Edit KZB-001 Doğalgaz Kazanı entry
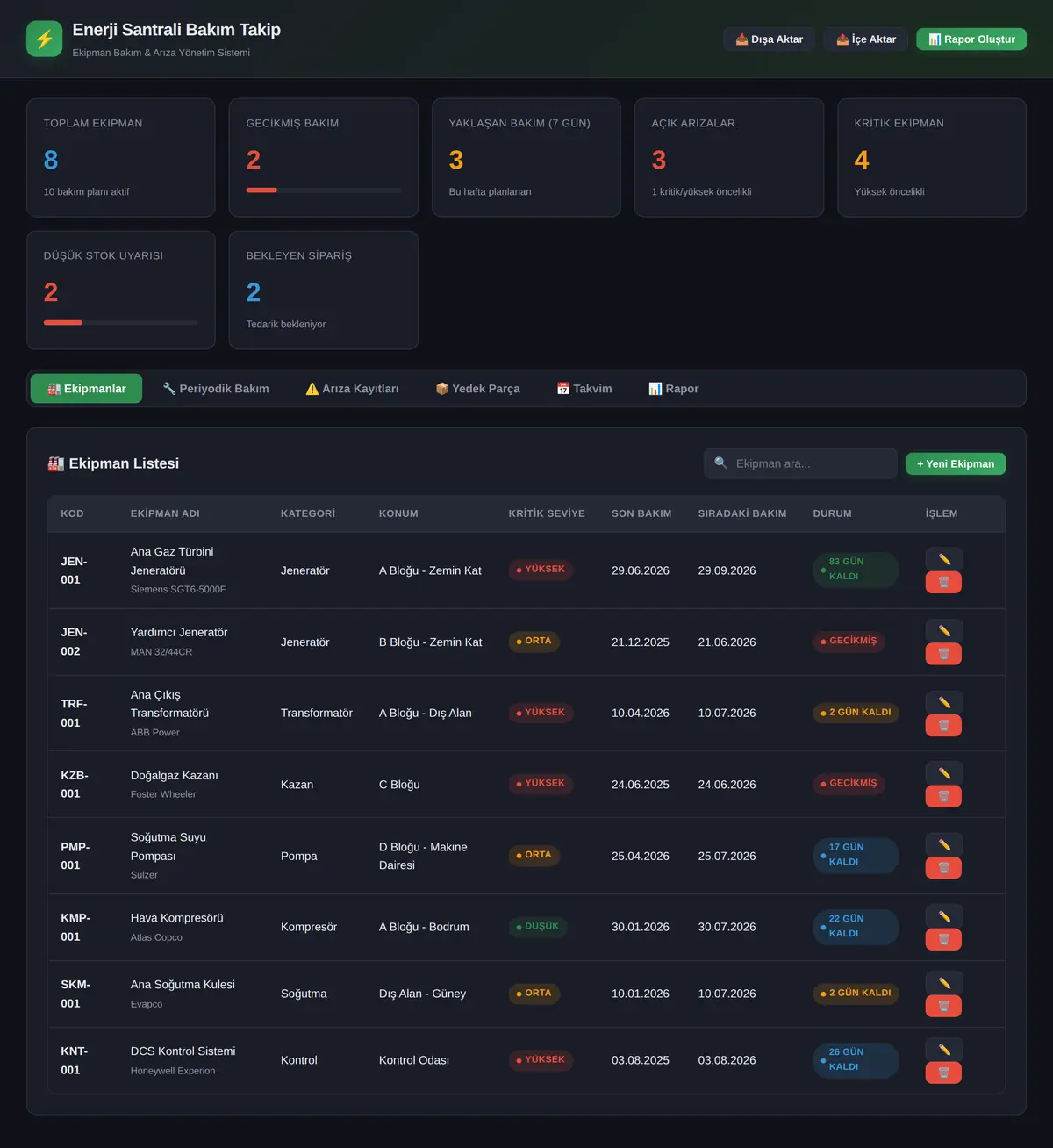Image resolution: width=1053 pixels, height=1148 pixels. 943,773
